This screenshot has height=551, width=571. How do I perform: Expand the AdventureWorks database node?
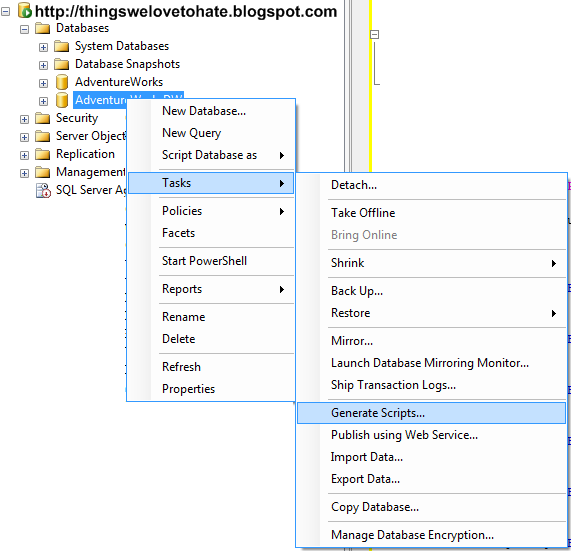(x=43, y=83)
